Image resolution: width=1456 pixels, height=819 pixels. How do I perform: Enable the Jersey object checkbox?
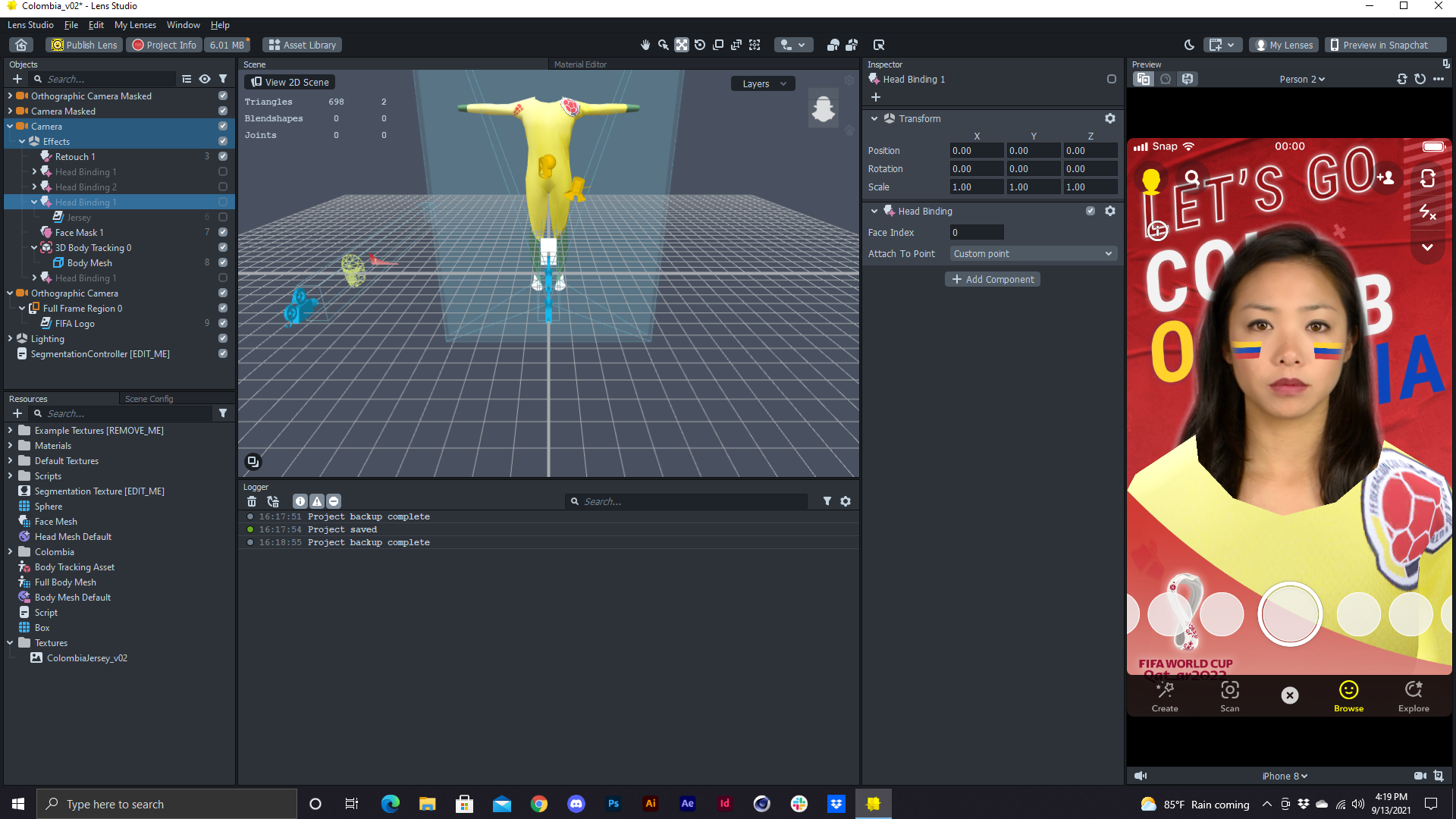coord(223,218)
